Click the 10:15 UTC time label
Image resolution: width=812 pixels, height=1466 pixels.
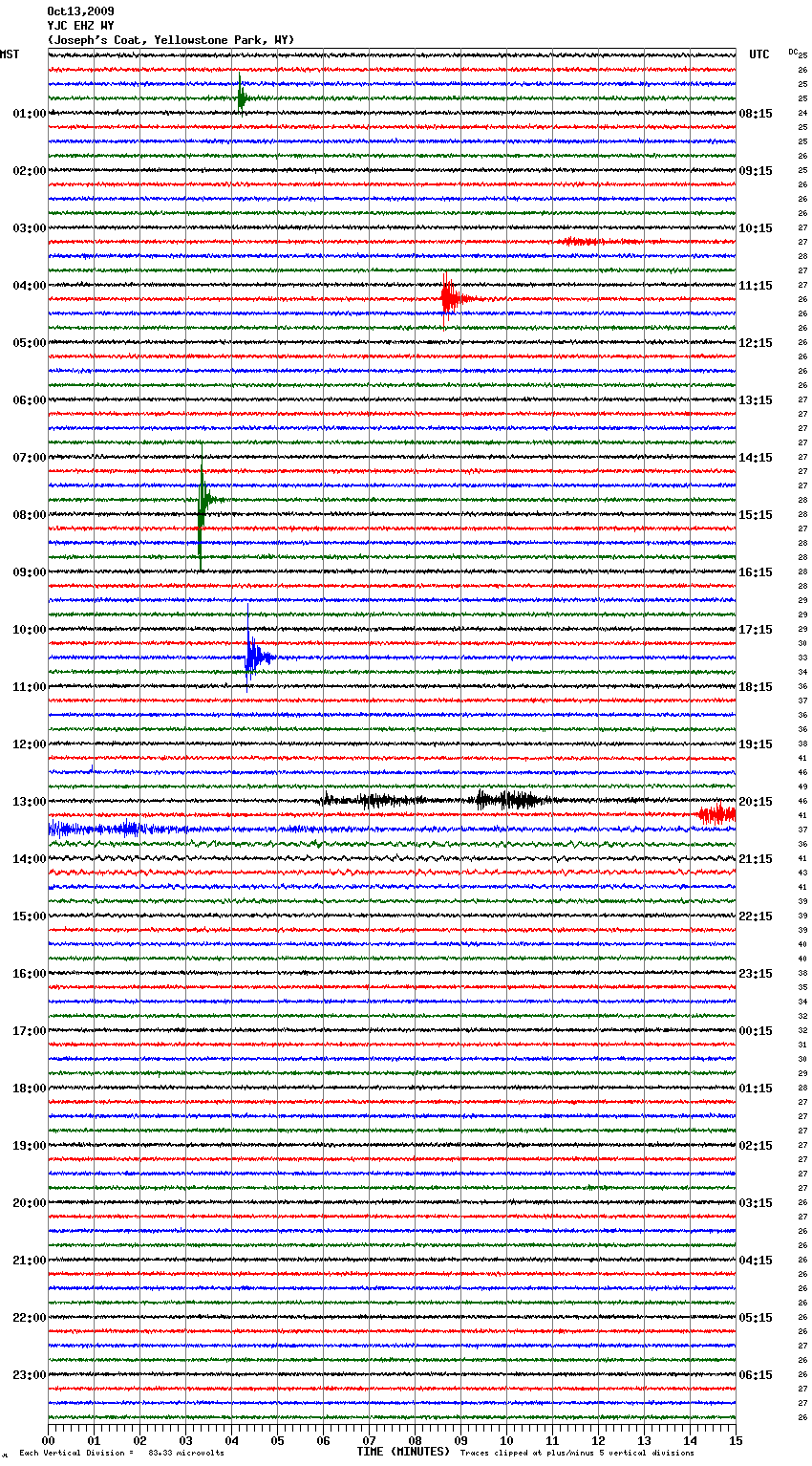tap(756, 228)
